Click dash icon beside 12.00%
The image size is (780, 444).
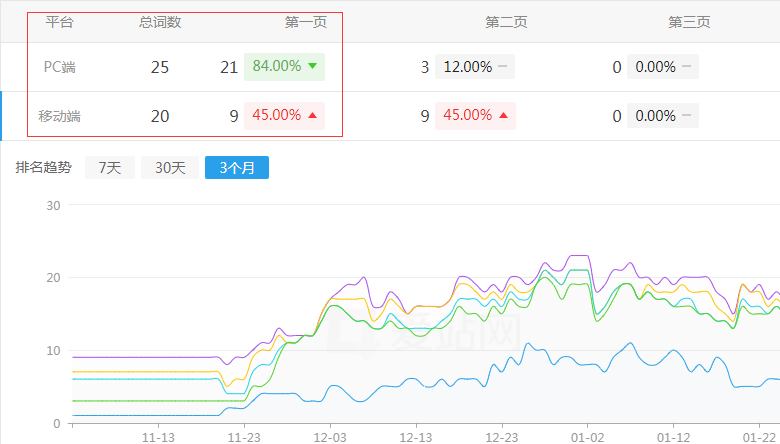tap(503, 68)
